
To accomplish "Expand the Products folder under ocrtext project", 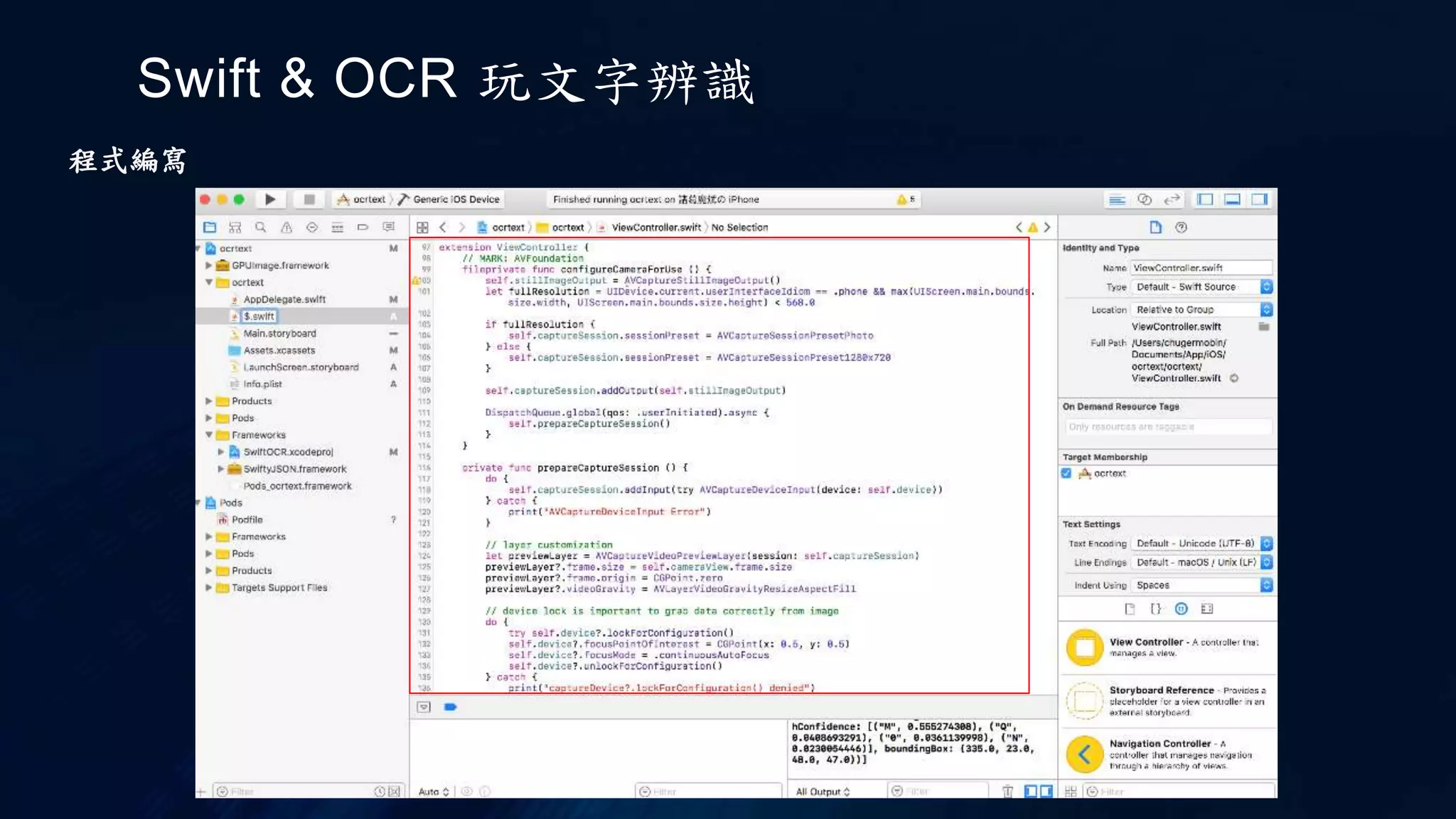I will pos(208,401).
